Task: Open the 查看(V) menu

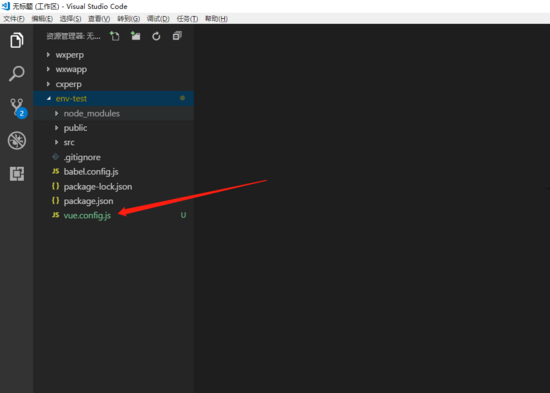Action: [99, 19]
